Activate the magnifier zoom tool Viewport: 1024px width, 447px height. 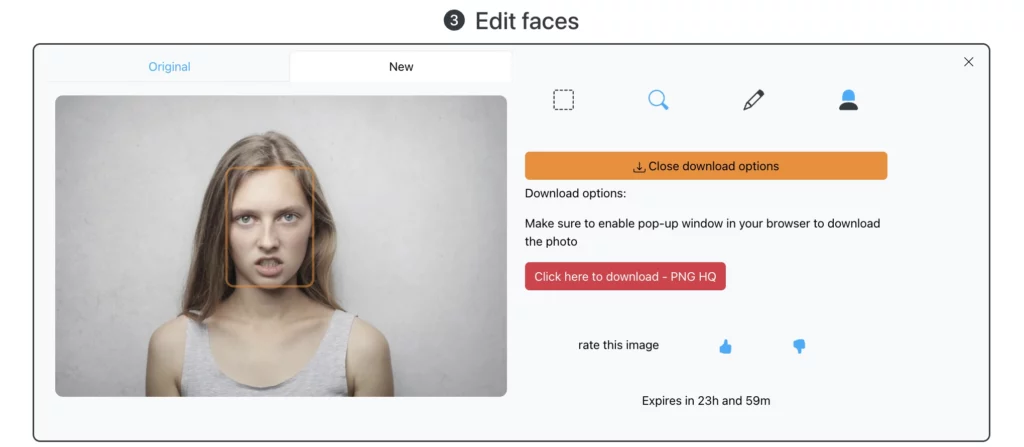658,100
